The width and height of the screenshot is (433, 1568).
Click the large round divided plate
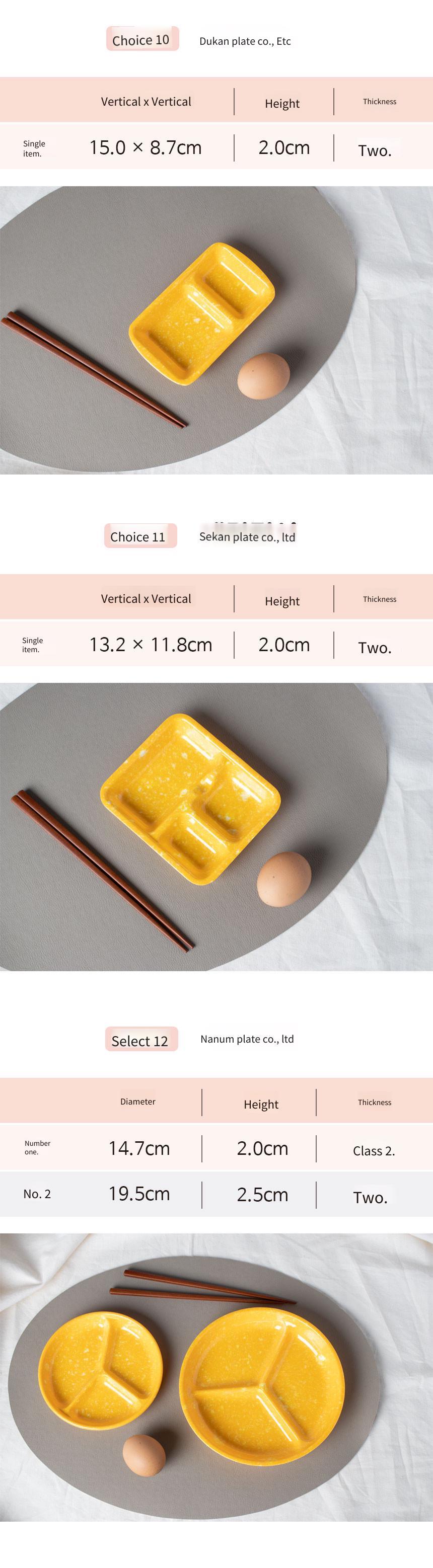point(262,1380)
